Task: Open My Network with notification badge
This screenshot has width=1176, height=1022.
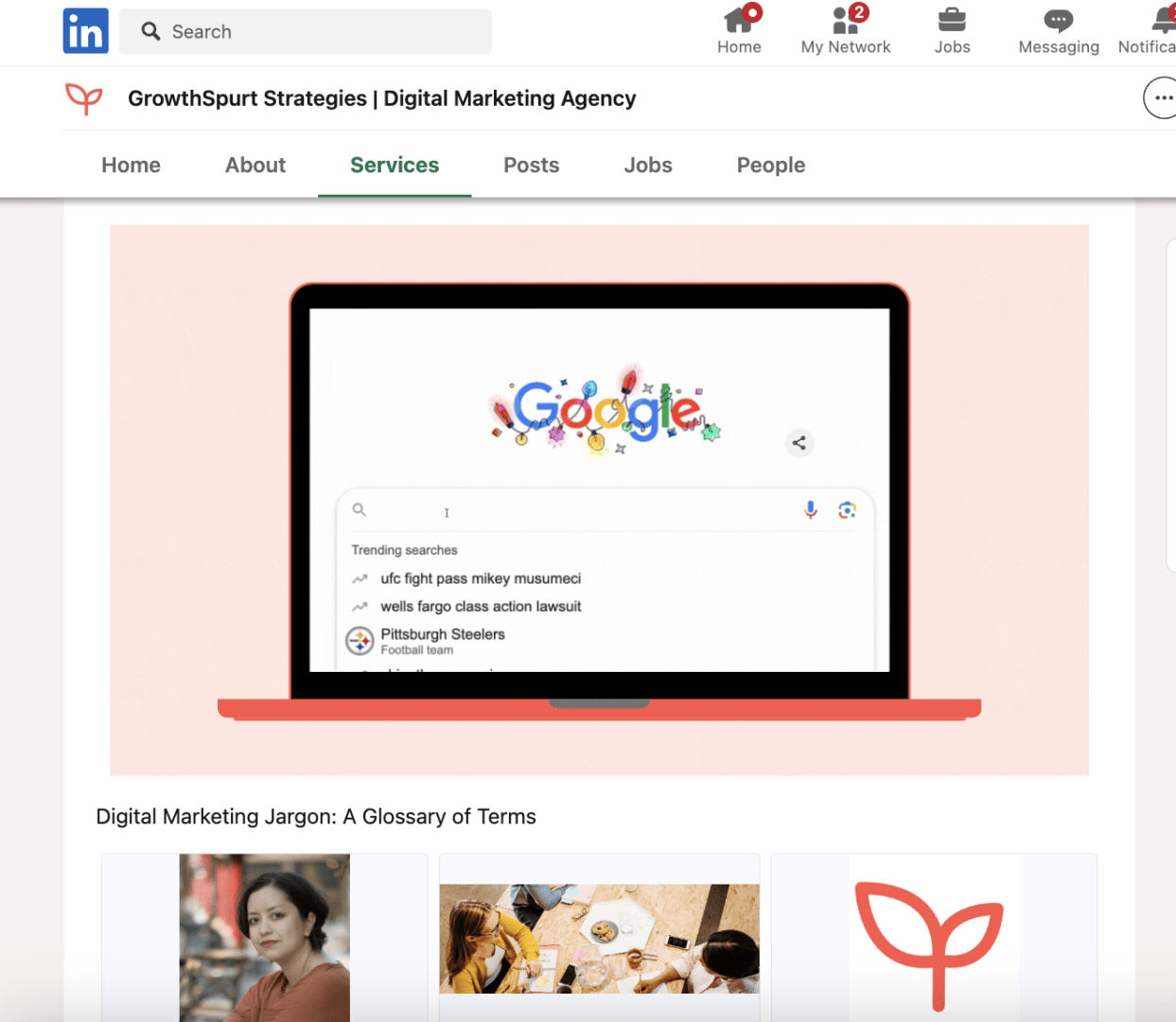Action: tap(846, 30)
